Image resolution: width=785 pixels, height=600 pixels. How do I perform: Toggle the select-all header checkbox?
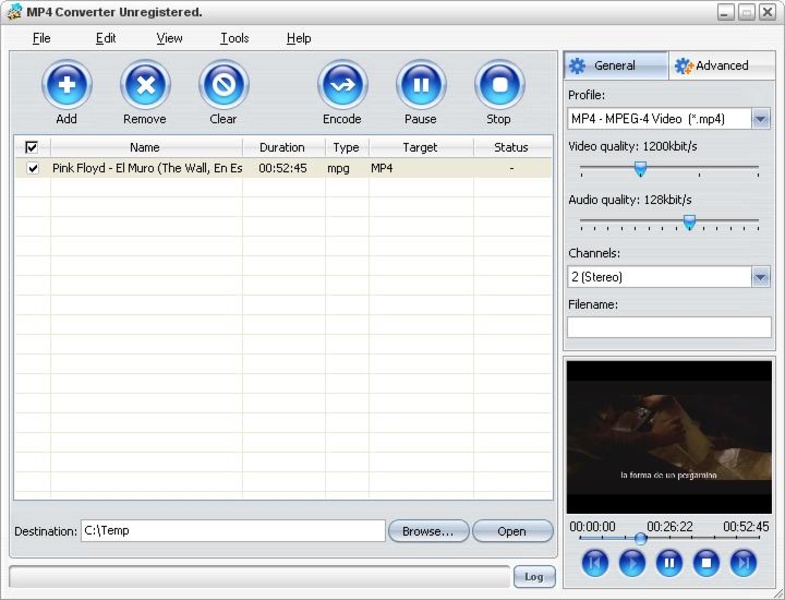31,147
